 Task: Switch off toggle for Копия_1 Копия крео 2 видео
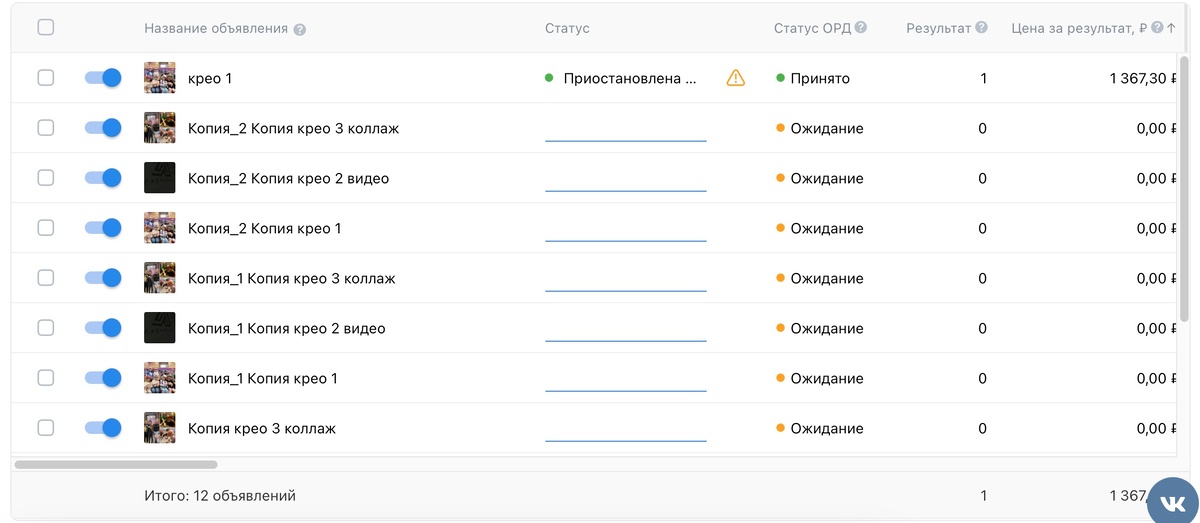(x=103, y=328)
